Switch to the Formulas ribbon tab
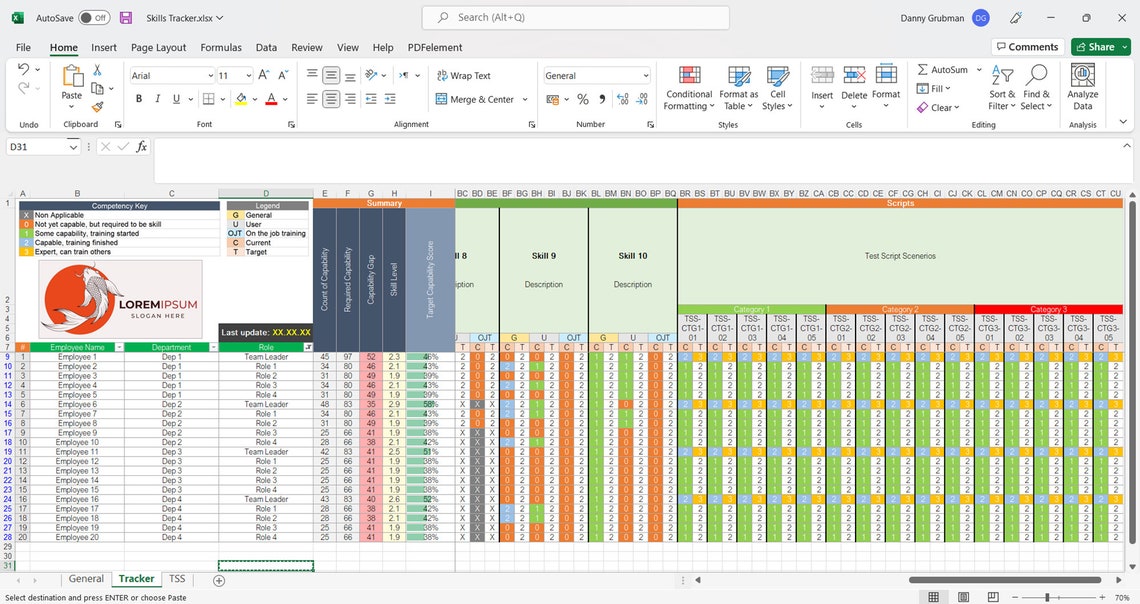The image size is (1140, 604). [220, 47]
